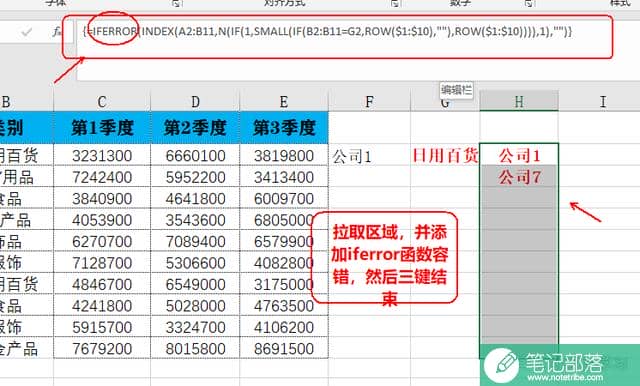This screenshot has width=640, height=386.
Task: Click the 第1季度 header cell
Action: coord(102,128)
